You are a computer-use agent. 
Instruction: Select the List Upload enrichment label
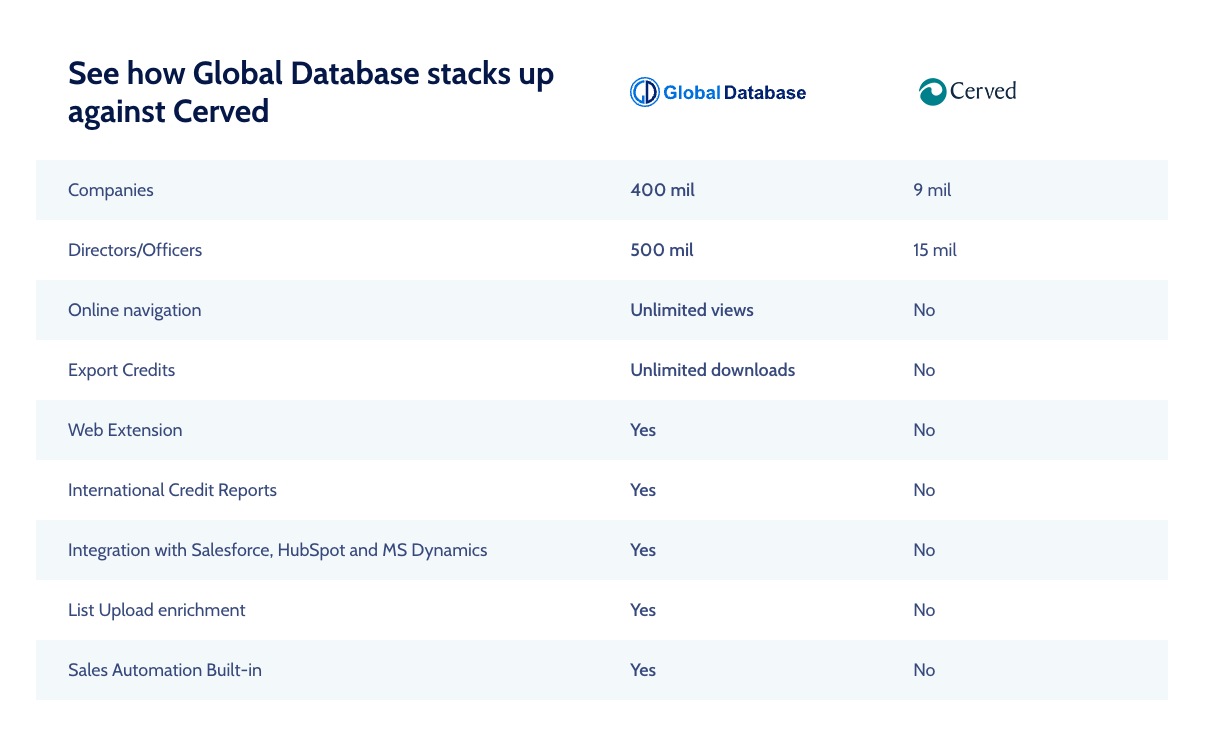point(156,610)
